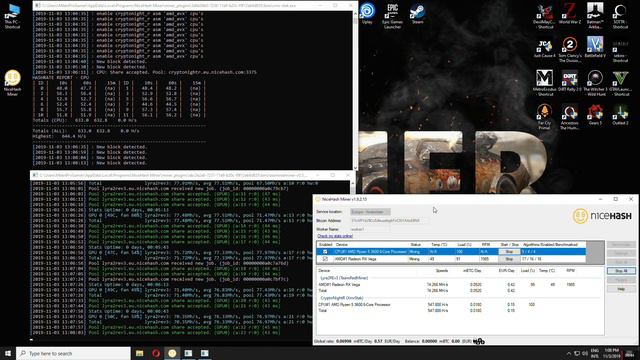640x360 pixels.
Task: Select the Devil May Cry shortcut icon
Action: (x=545, y=16)
